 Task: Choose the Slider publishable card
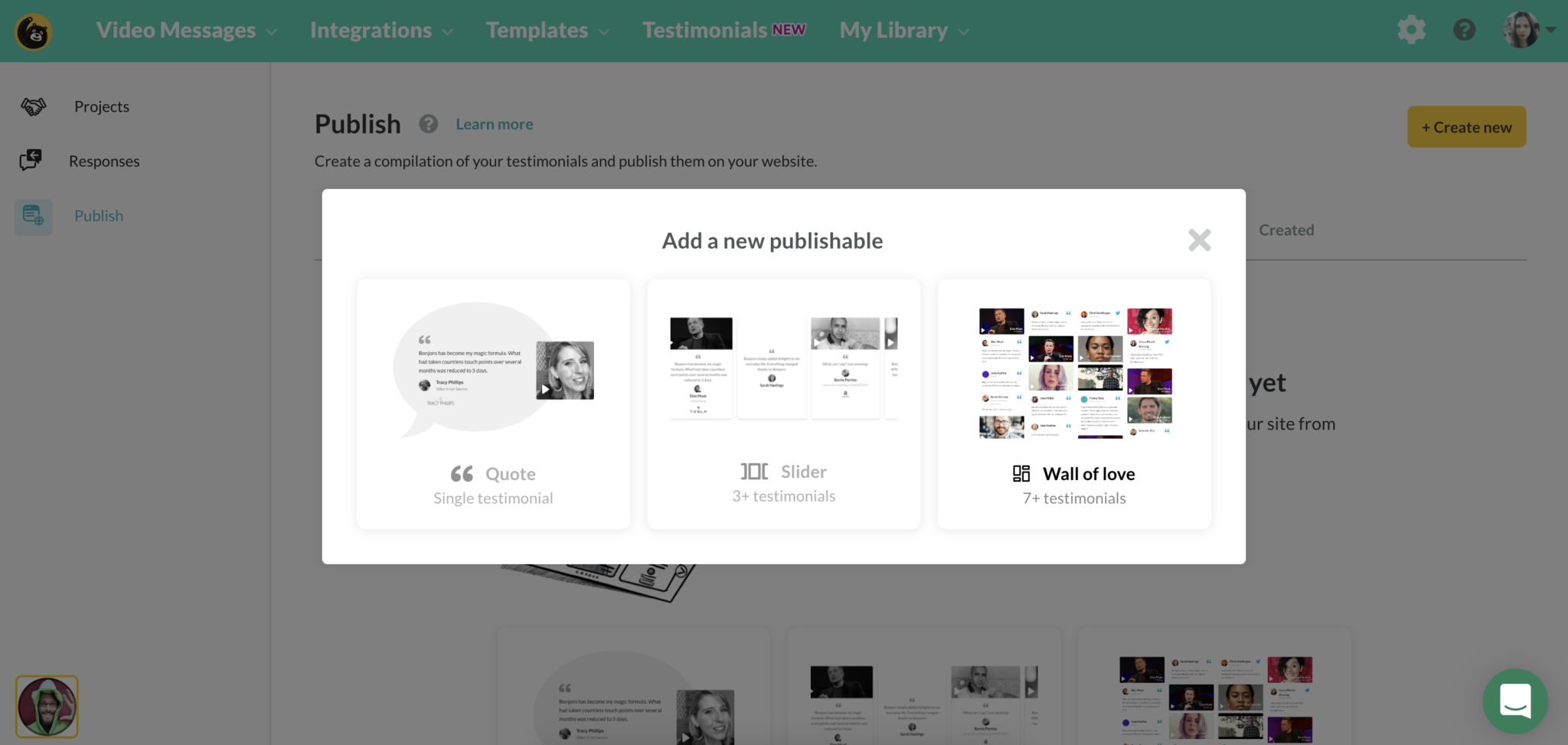(784, 404)
